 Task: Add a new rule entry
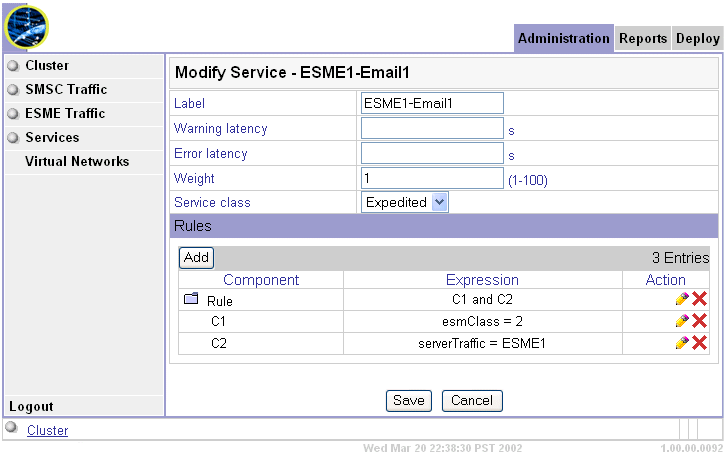[x=196, y=257]
